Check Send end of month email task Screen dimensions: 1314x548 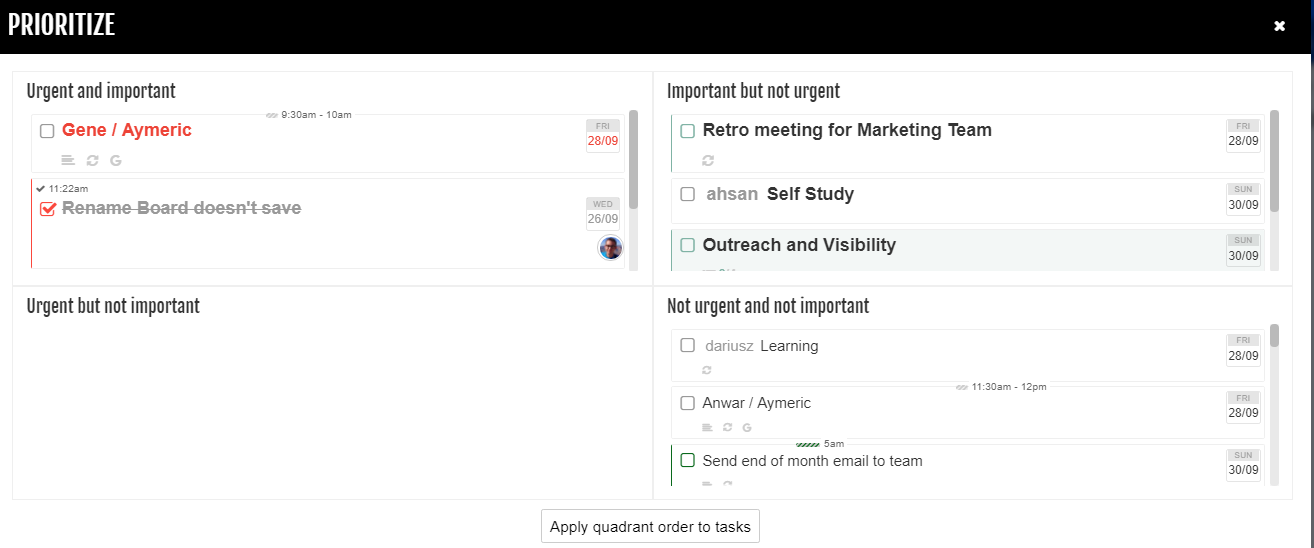point(687,460)
